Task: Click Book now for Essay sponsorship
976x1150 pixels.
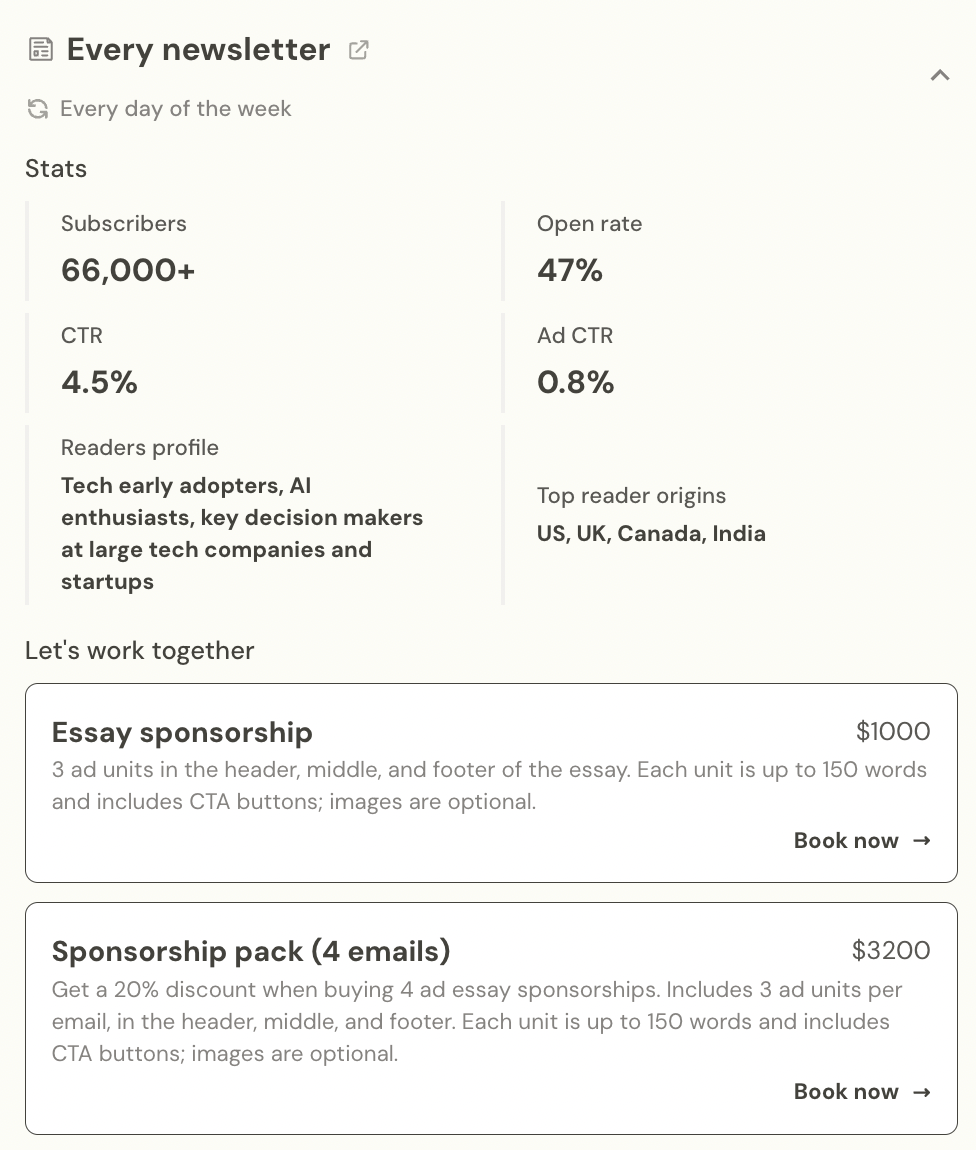Action: click(846, 841)
